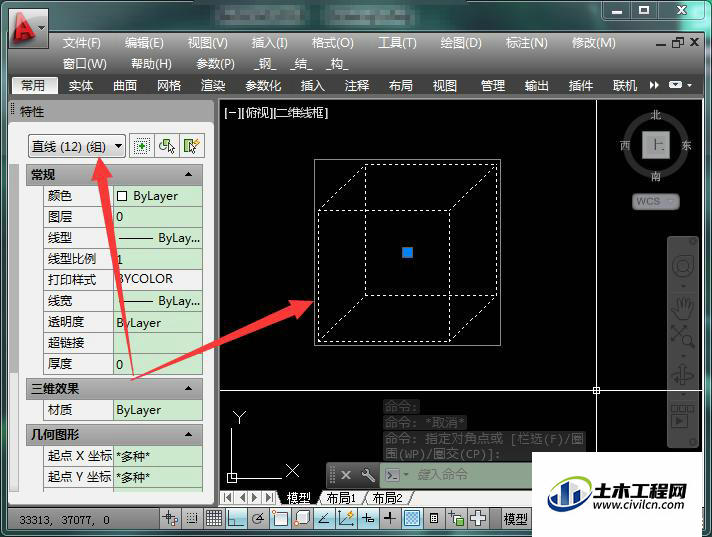Open the 绘图(D) menu
712x537 pixels.
[x=461, y=43]
